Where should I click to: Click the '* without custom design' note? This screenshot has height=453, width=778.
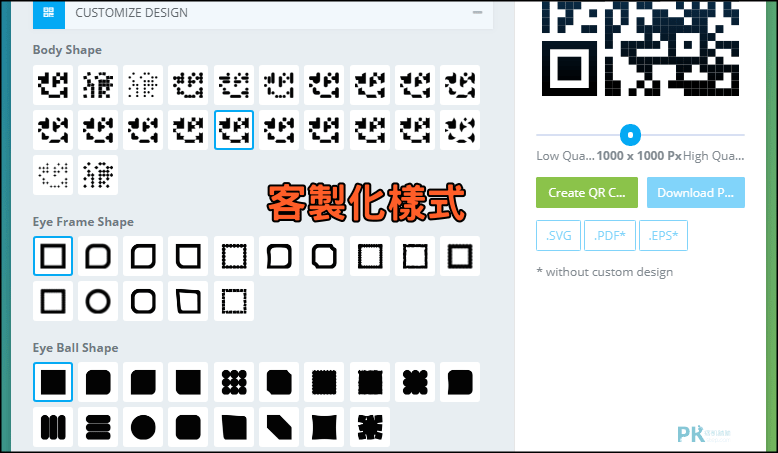[605, 272]
